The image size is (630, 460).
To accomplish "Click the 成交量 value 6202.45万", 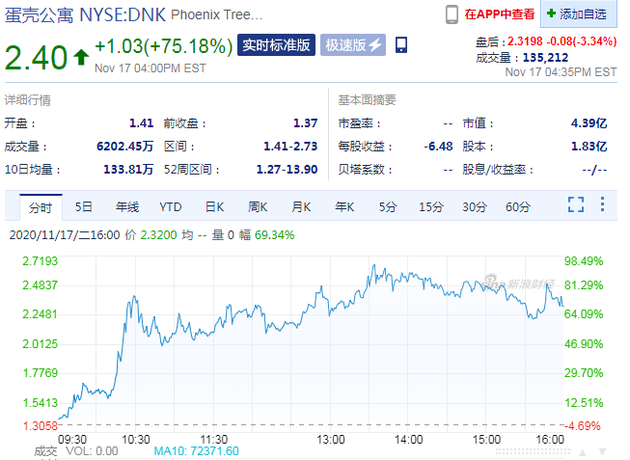I will 125,146.
